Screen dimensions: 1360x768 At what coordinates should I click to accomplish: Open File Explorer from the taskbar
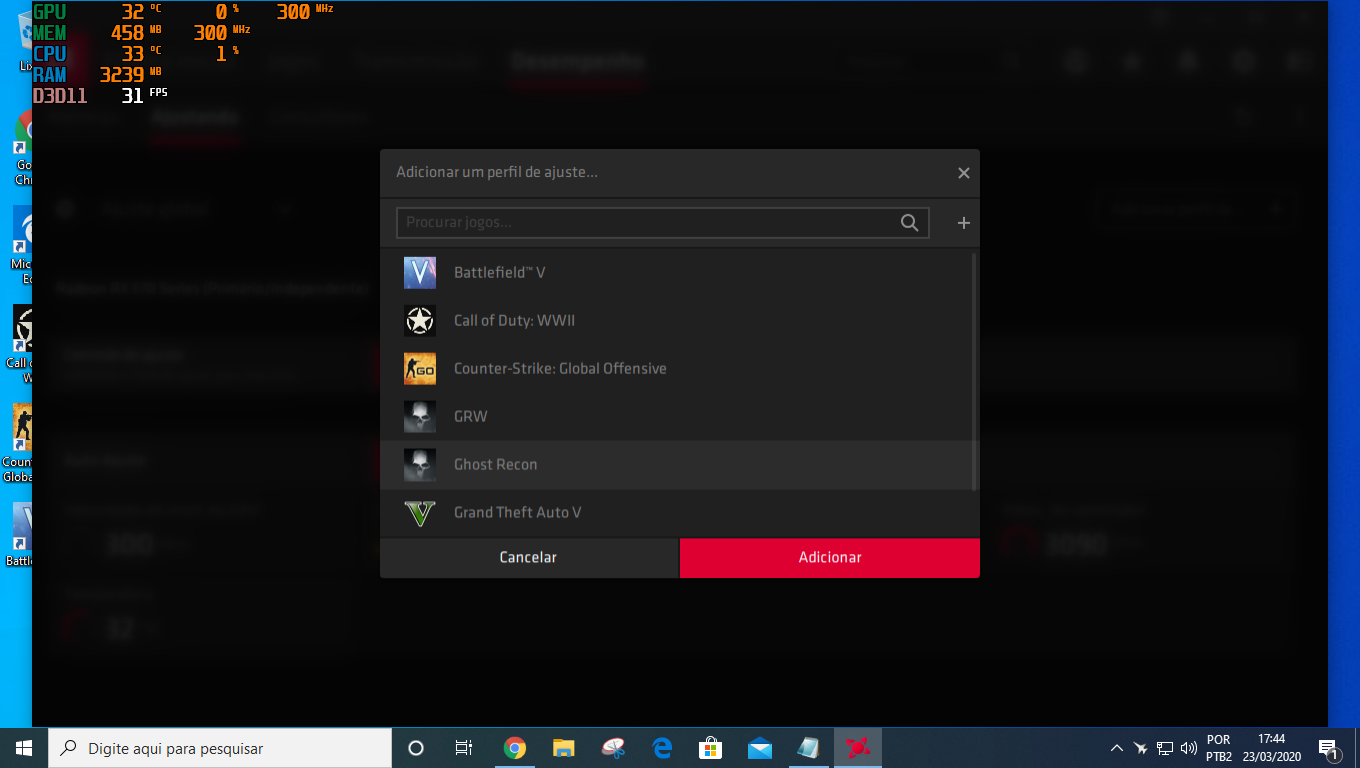(564, 748)
